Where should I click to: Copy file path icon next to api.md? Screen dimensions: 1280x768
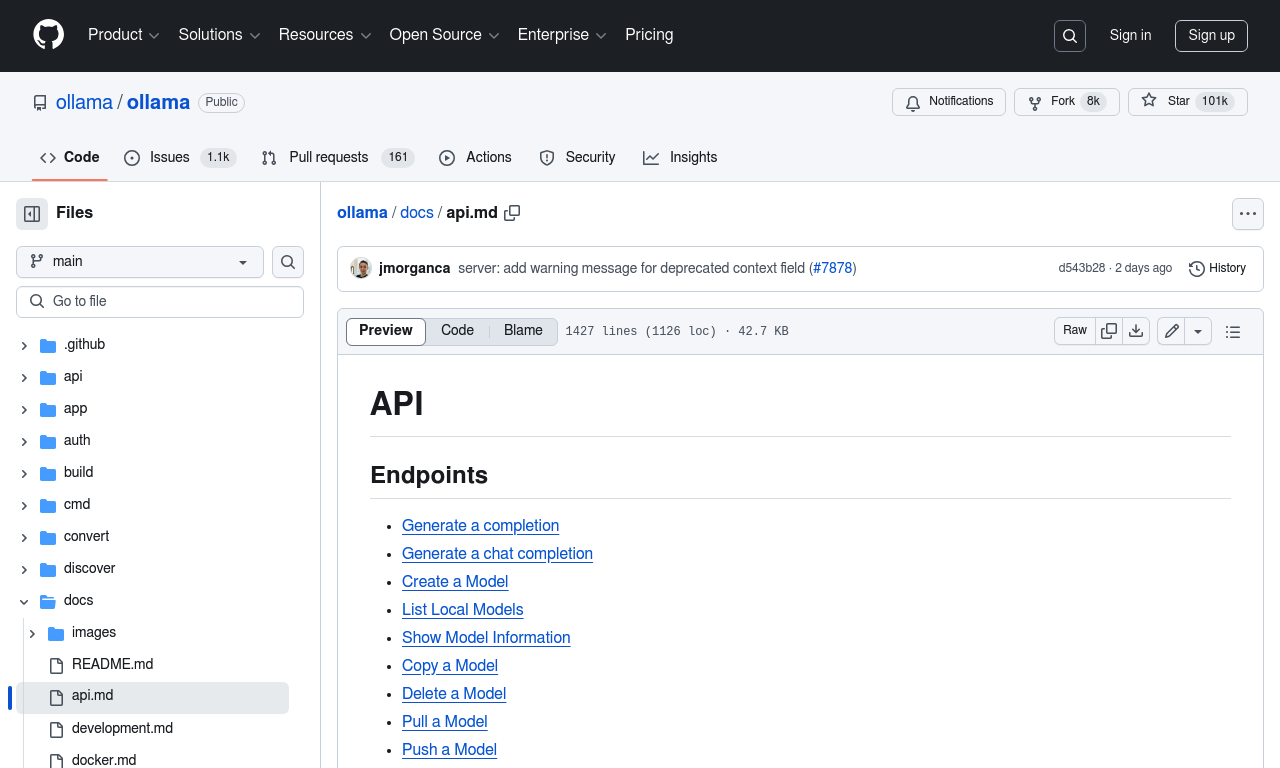512,213
